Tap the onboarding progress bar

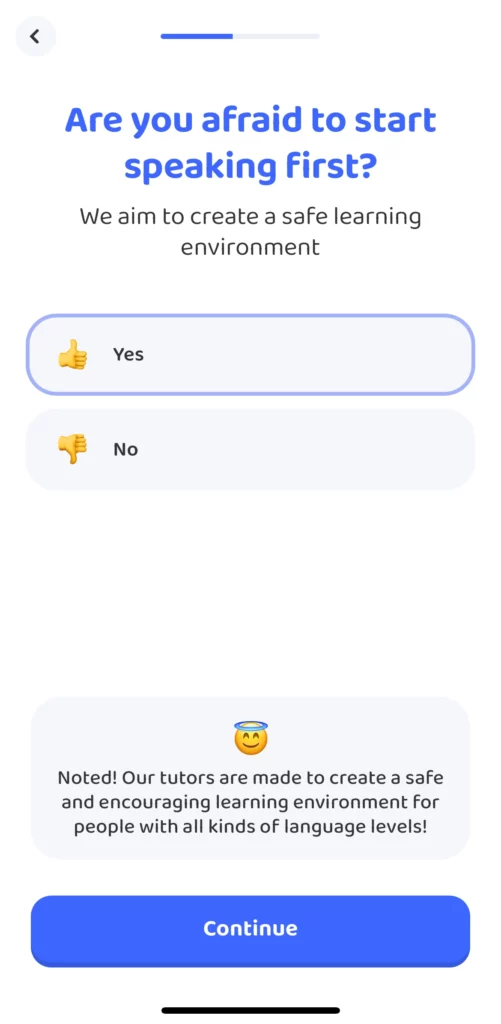coord(240,37)
